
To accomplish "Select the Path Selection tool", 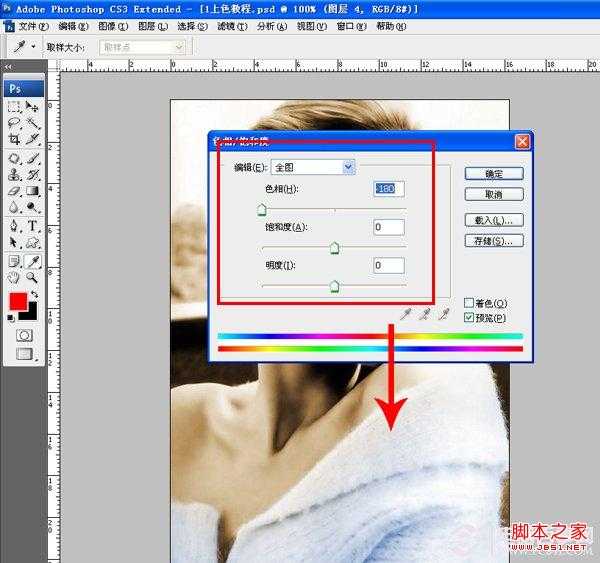I will click(x=14, y=242).
